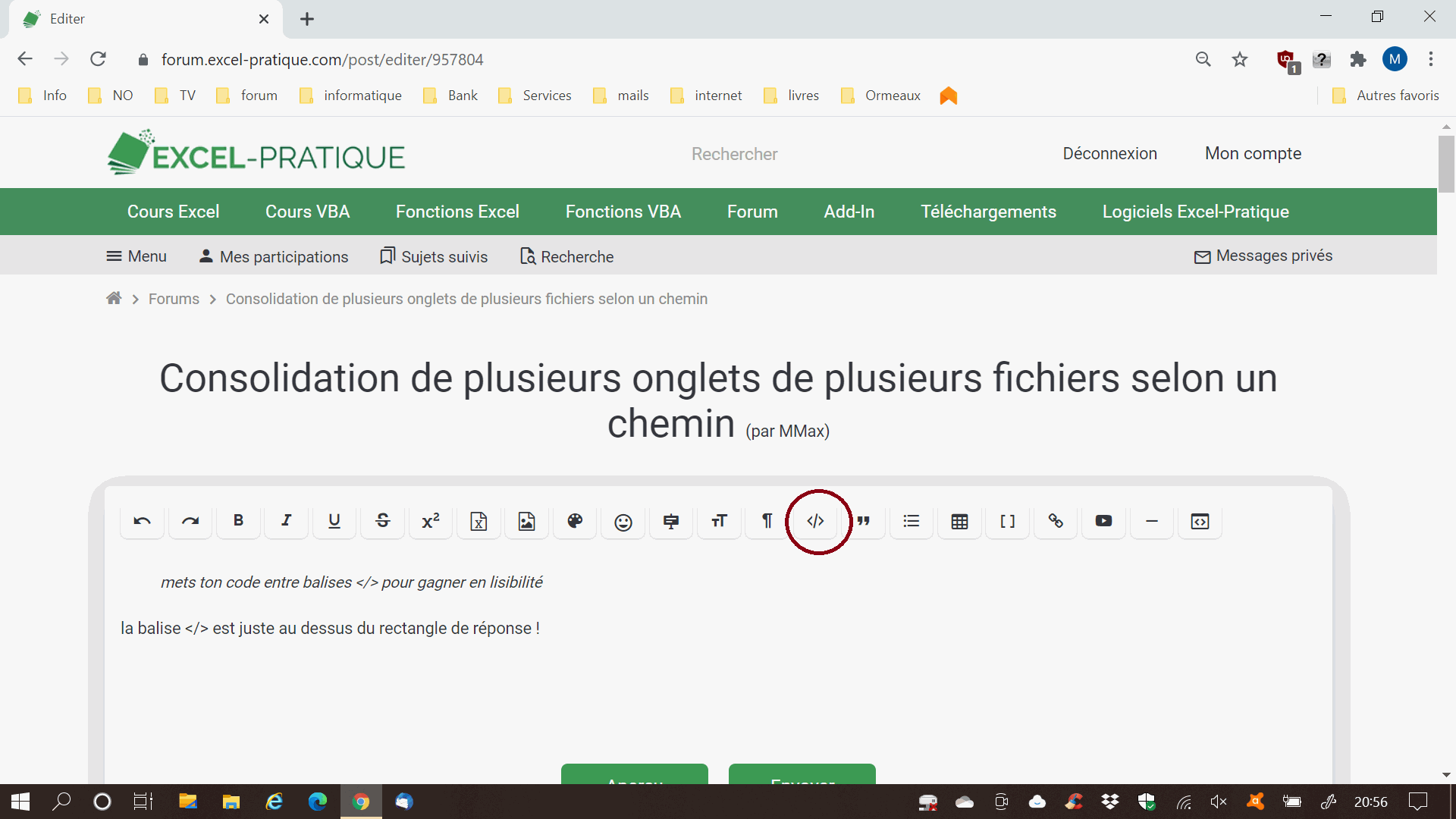The height and width of the screenshot is (819, 1456).
Task: Insert an image into the post
Action: coord(526,521)
